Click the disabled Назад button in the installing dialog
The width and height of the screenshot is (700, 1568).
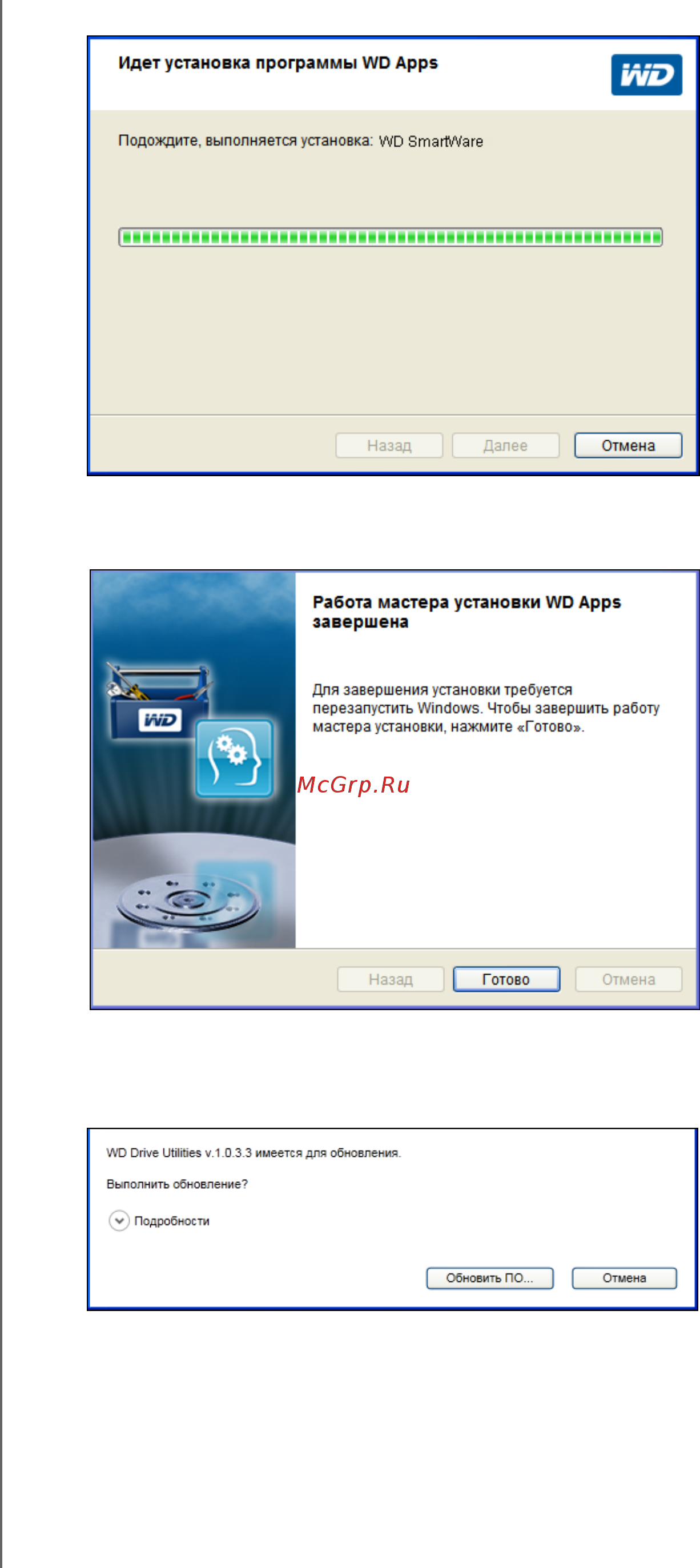click(389, 445)
